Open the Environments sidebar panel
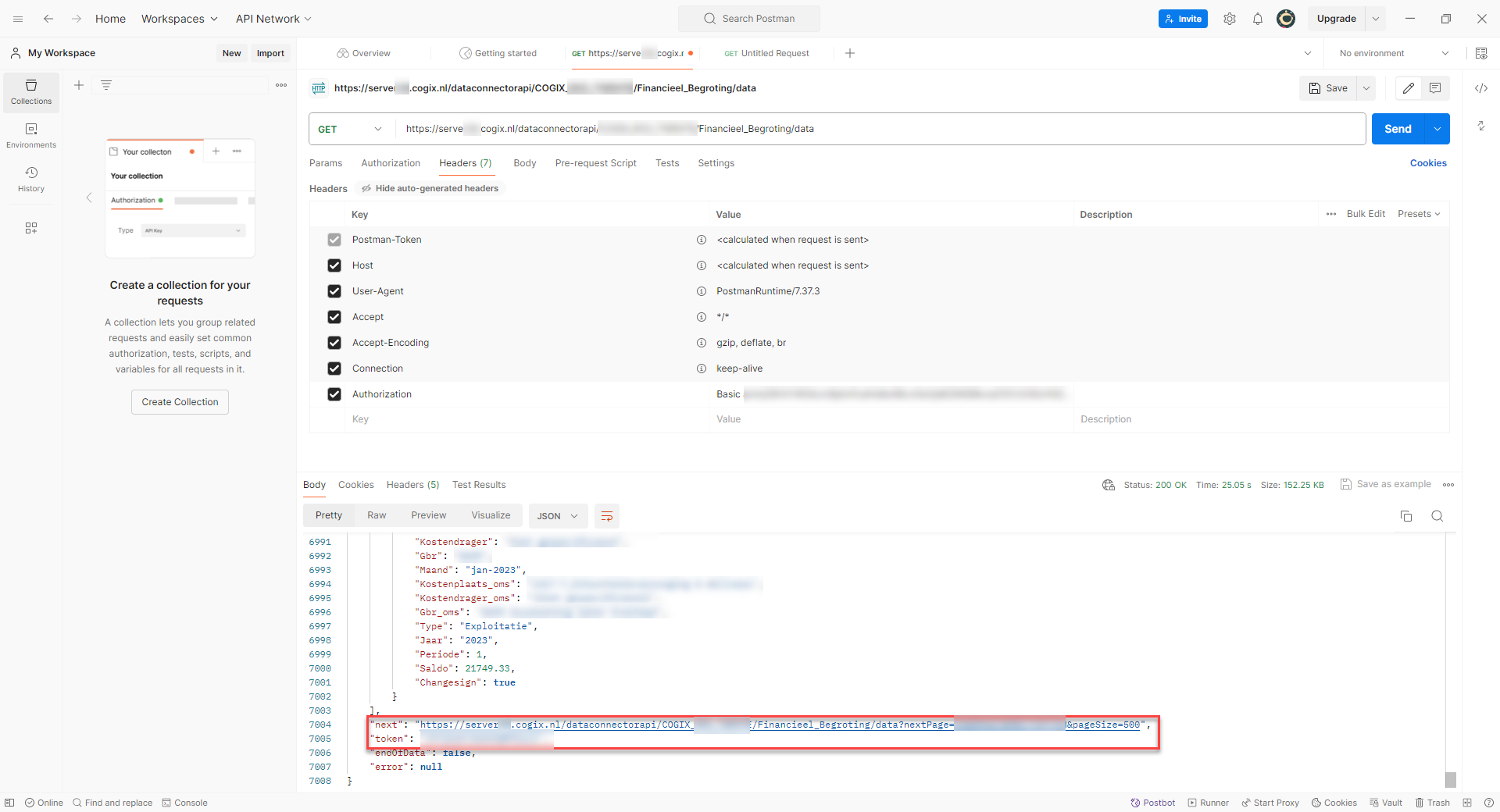The width and height of the screenshot is (1500, 812). [31, 136]
